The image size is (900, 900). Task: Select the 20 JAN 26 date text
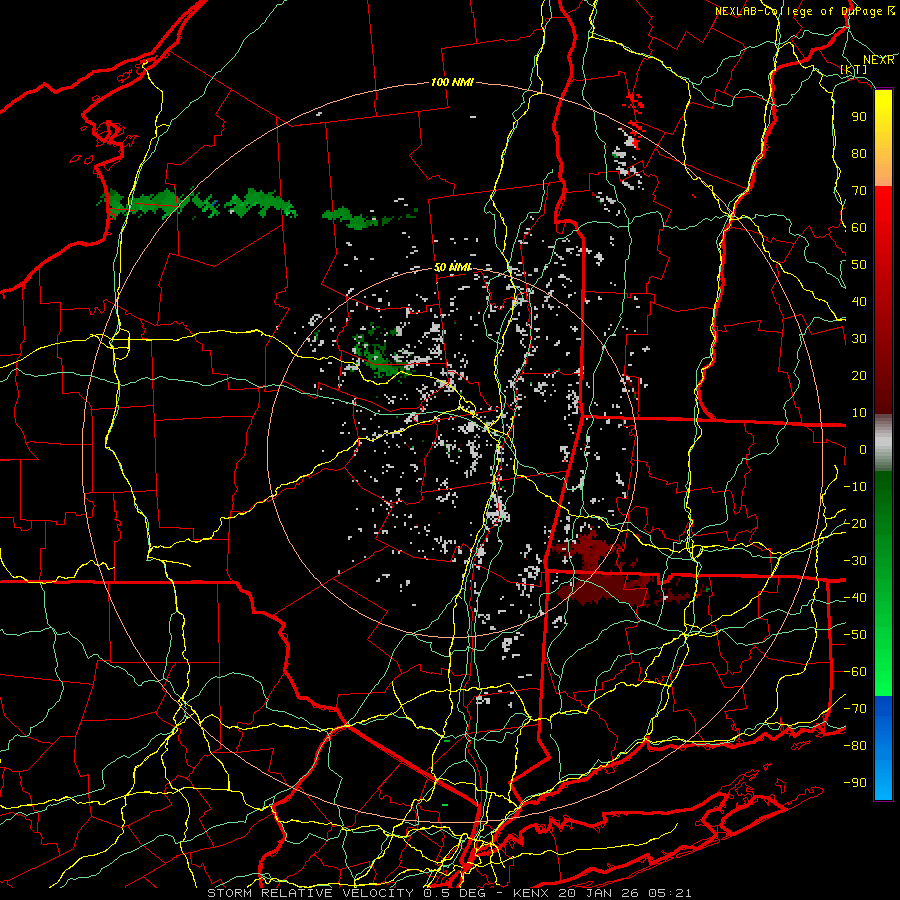[599, 893]
